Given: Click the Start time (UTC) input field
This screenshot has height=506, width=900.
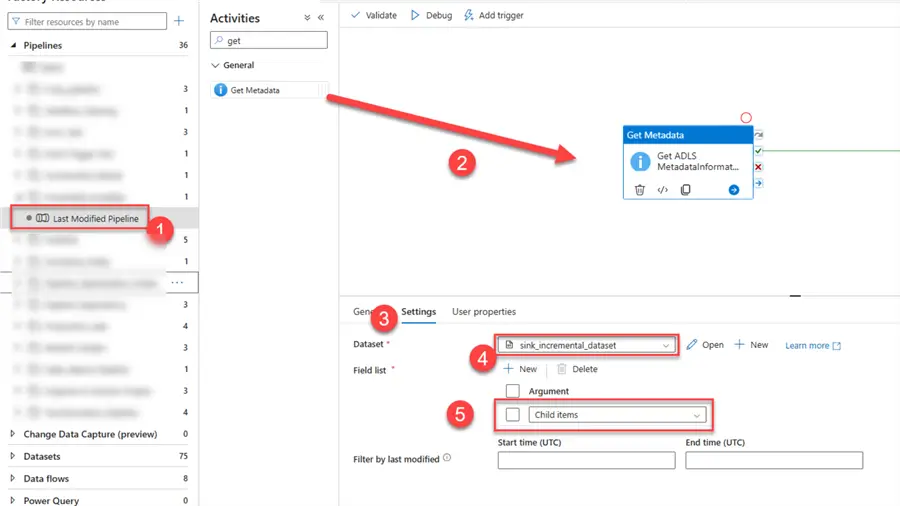Looking at the screenshot, I should [586, 460].
